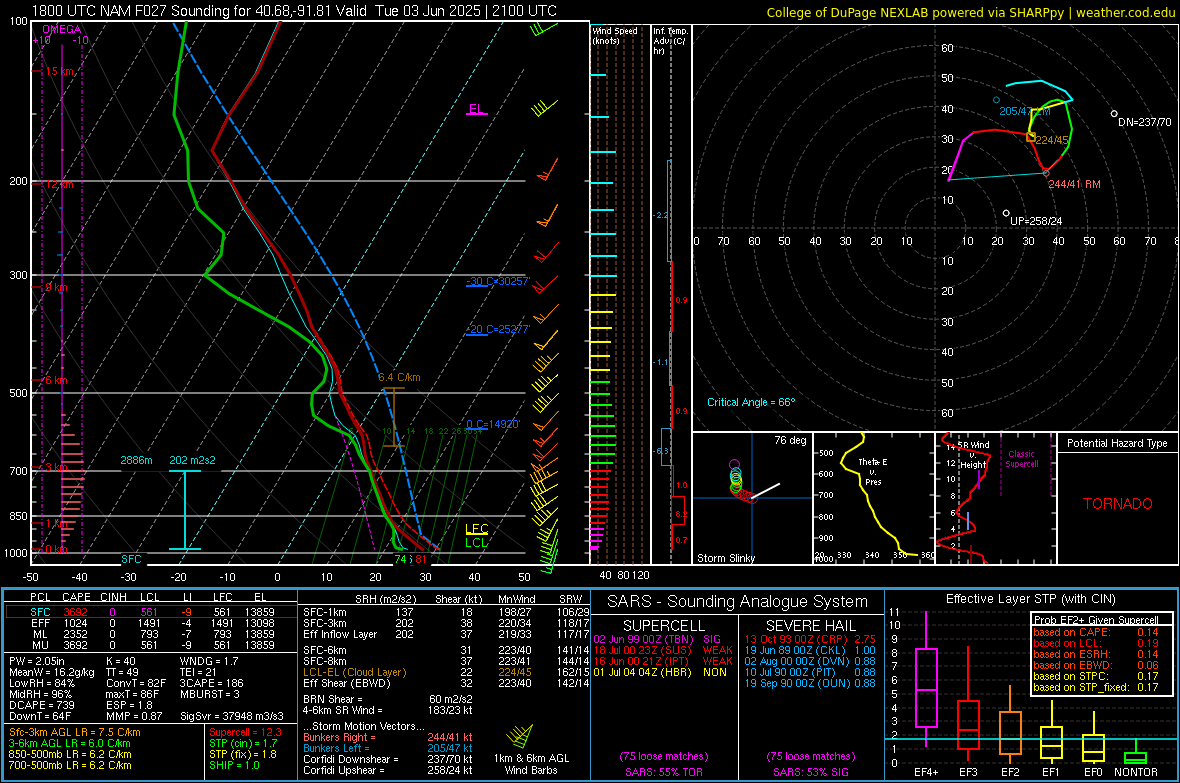Click the based on STP_fixed: 0.17 row
The image size is (1180, 783).
(x=1096, y=687)
